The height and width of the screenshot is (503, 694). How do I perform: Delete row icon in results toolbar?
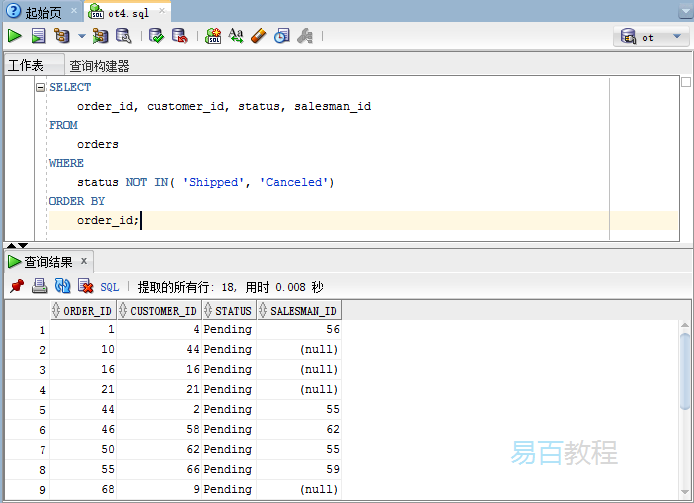(x=85, y=286)
